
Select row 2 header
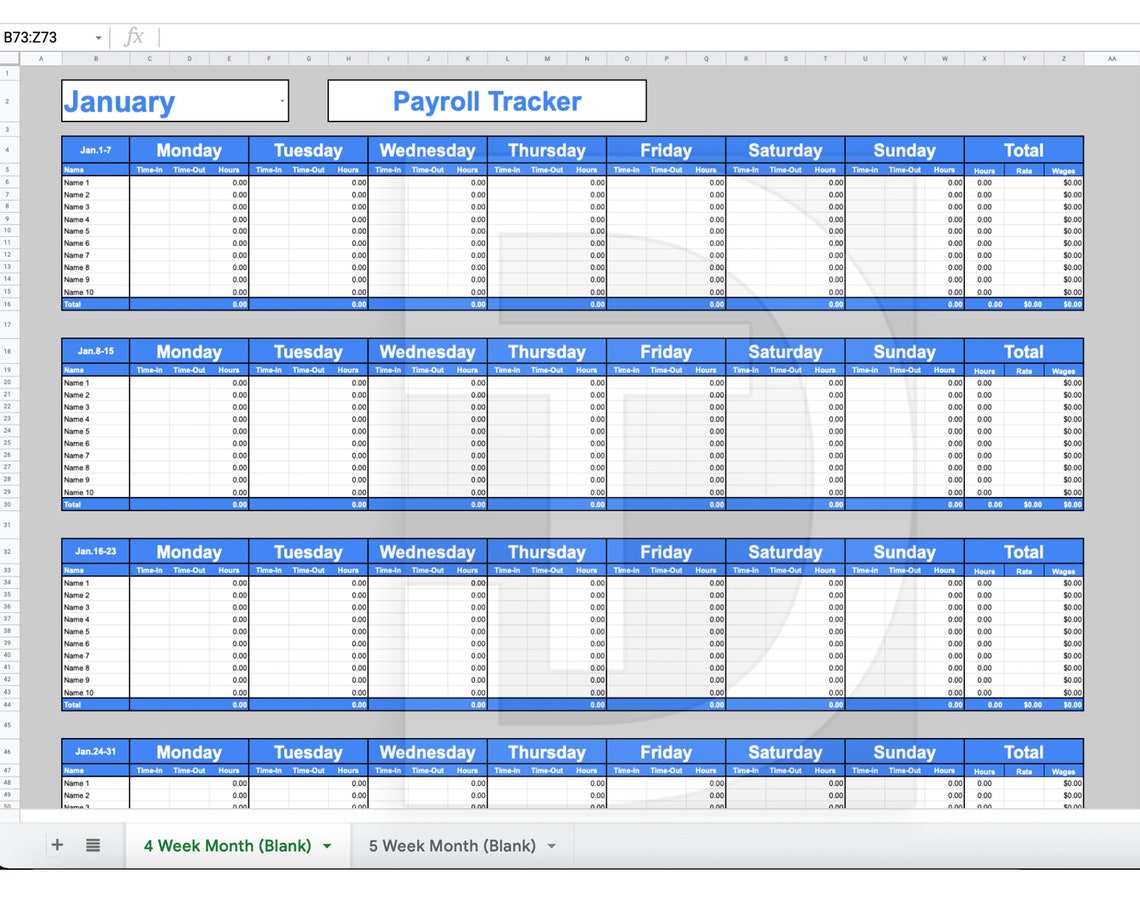8,100
